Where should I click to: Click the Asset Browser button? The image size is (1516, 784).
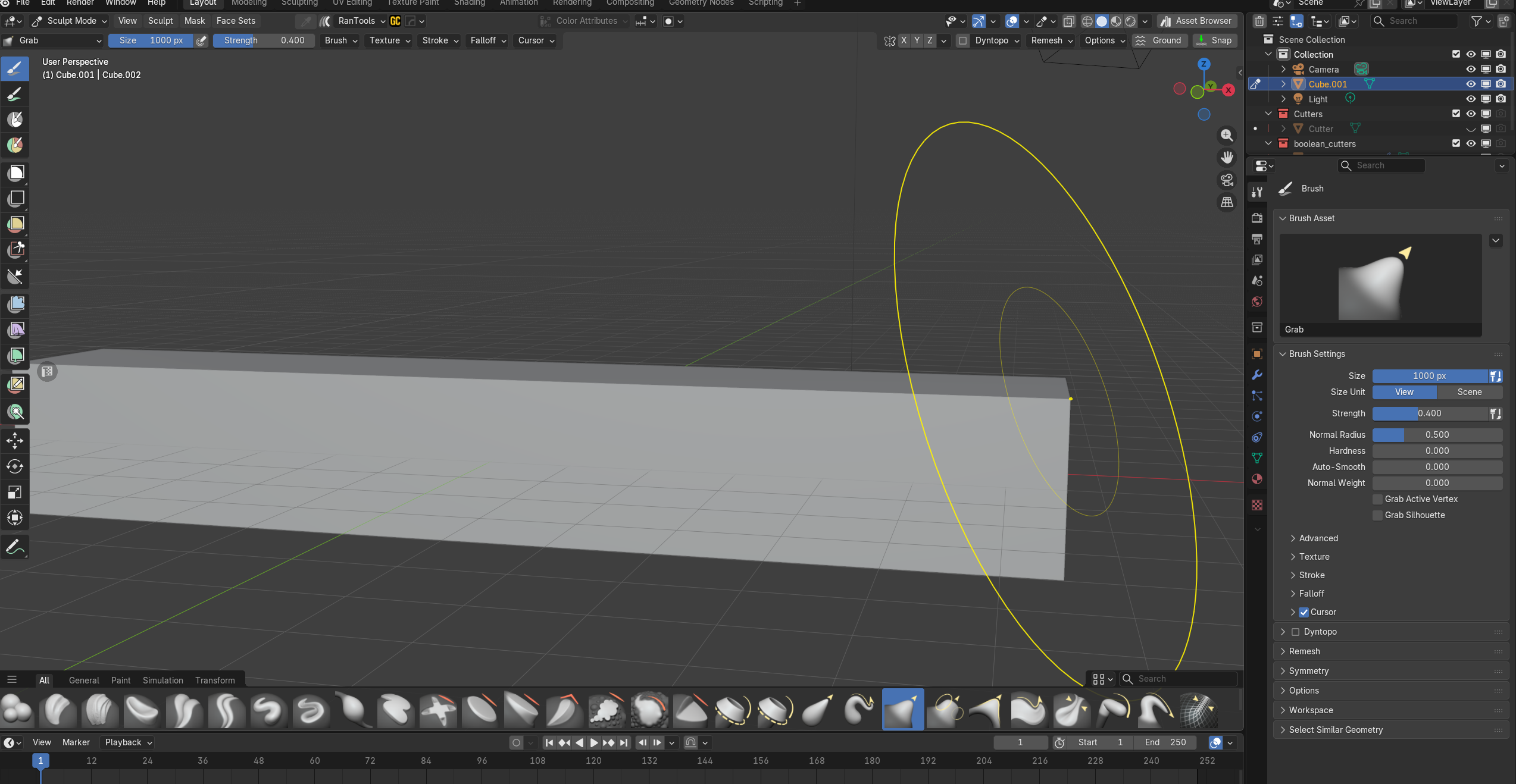1196,21
